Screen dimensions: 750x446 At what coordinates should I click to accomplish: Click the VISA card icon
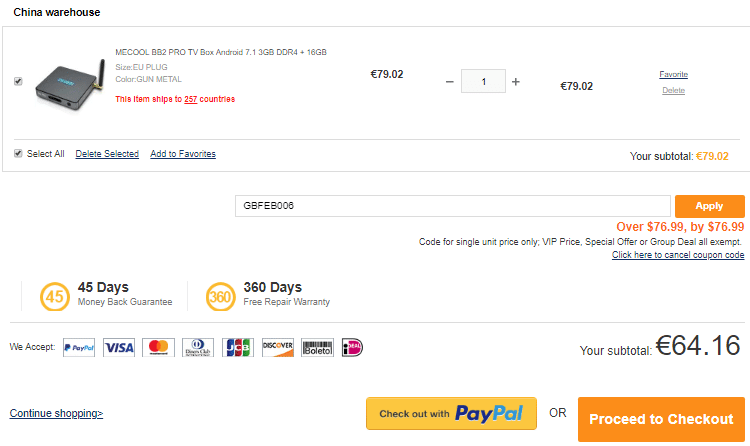[119, 348]
